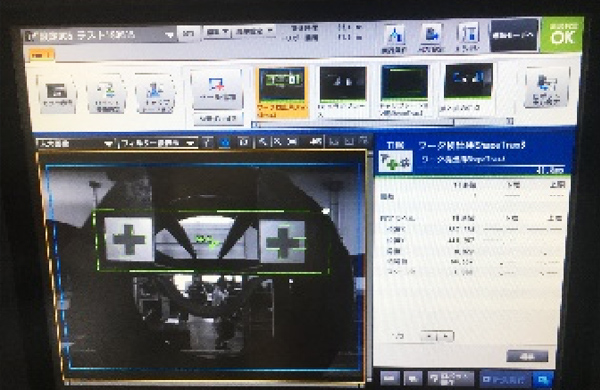Click the bright blue icon at bottom right
Viewport: 600px width, 390px height.
pos(543,379)
